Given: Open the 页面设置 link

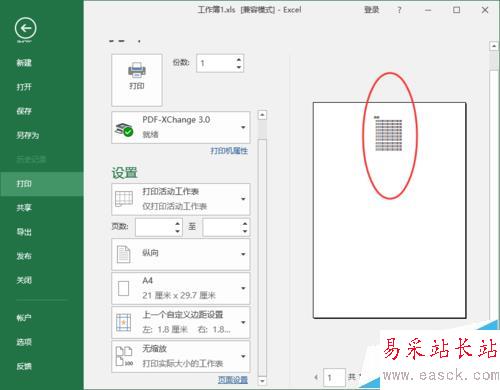Looking at the screenshot, I should coord(233,380).
